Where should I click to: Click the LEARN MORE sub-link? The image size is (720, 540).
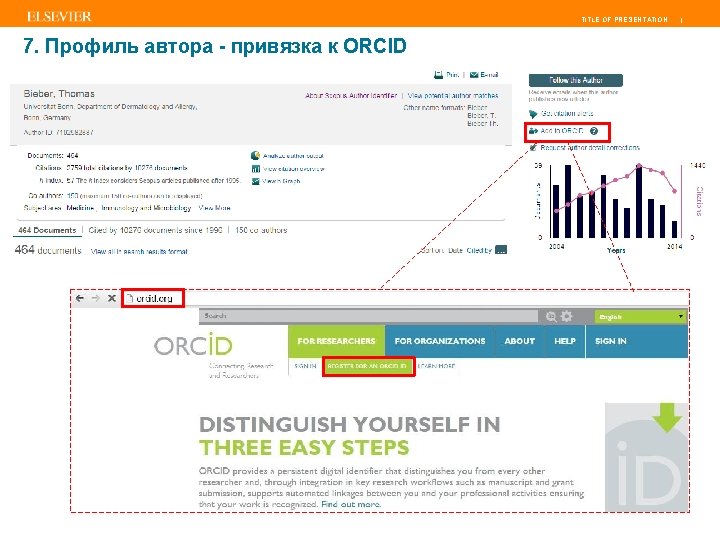(436, 366)
